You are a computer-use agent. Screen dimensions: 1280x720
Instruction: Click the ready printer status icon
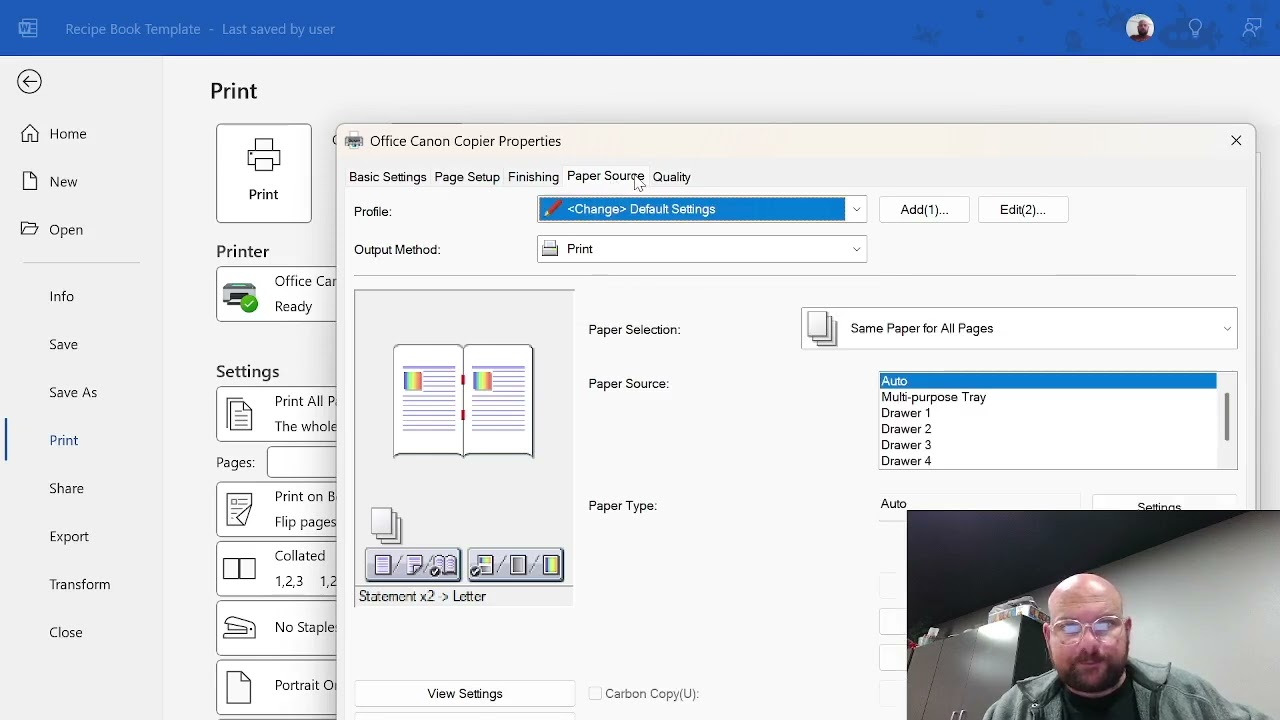pos(240,297)
